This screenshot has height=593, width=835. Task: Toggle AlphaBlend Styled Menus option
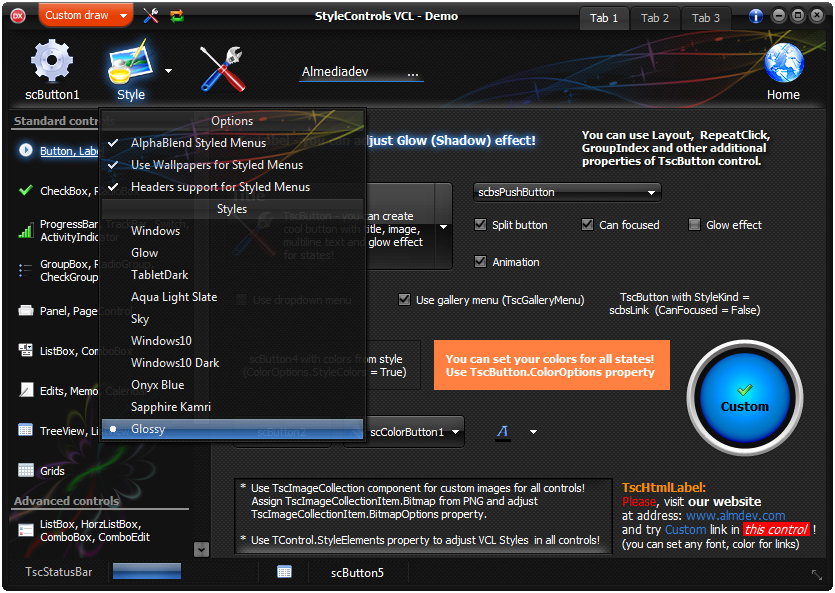click(232, 143)
